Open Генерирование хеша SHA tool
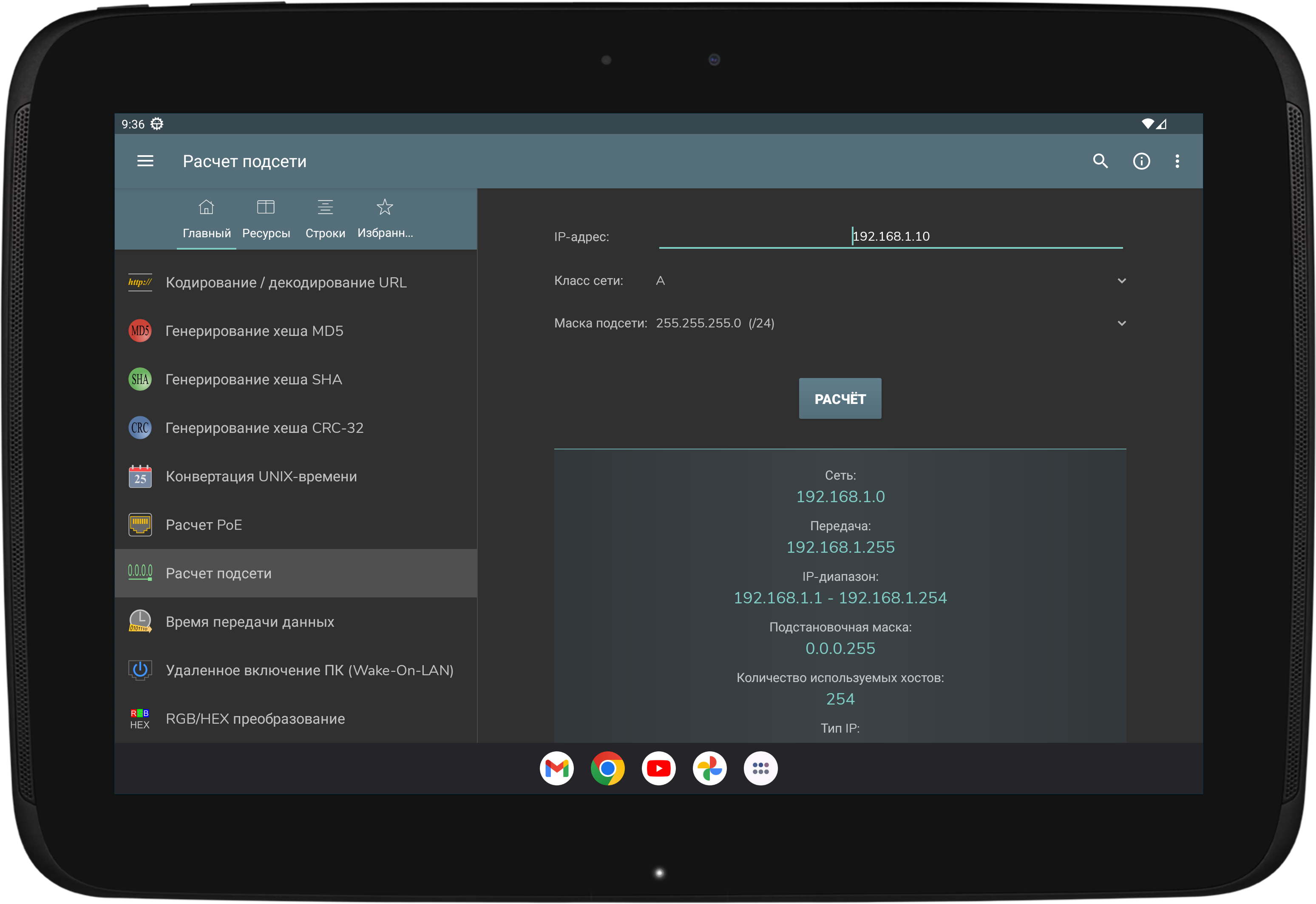1316x904 pixels. coord(295,379)
